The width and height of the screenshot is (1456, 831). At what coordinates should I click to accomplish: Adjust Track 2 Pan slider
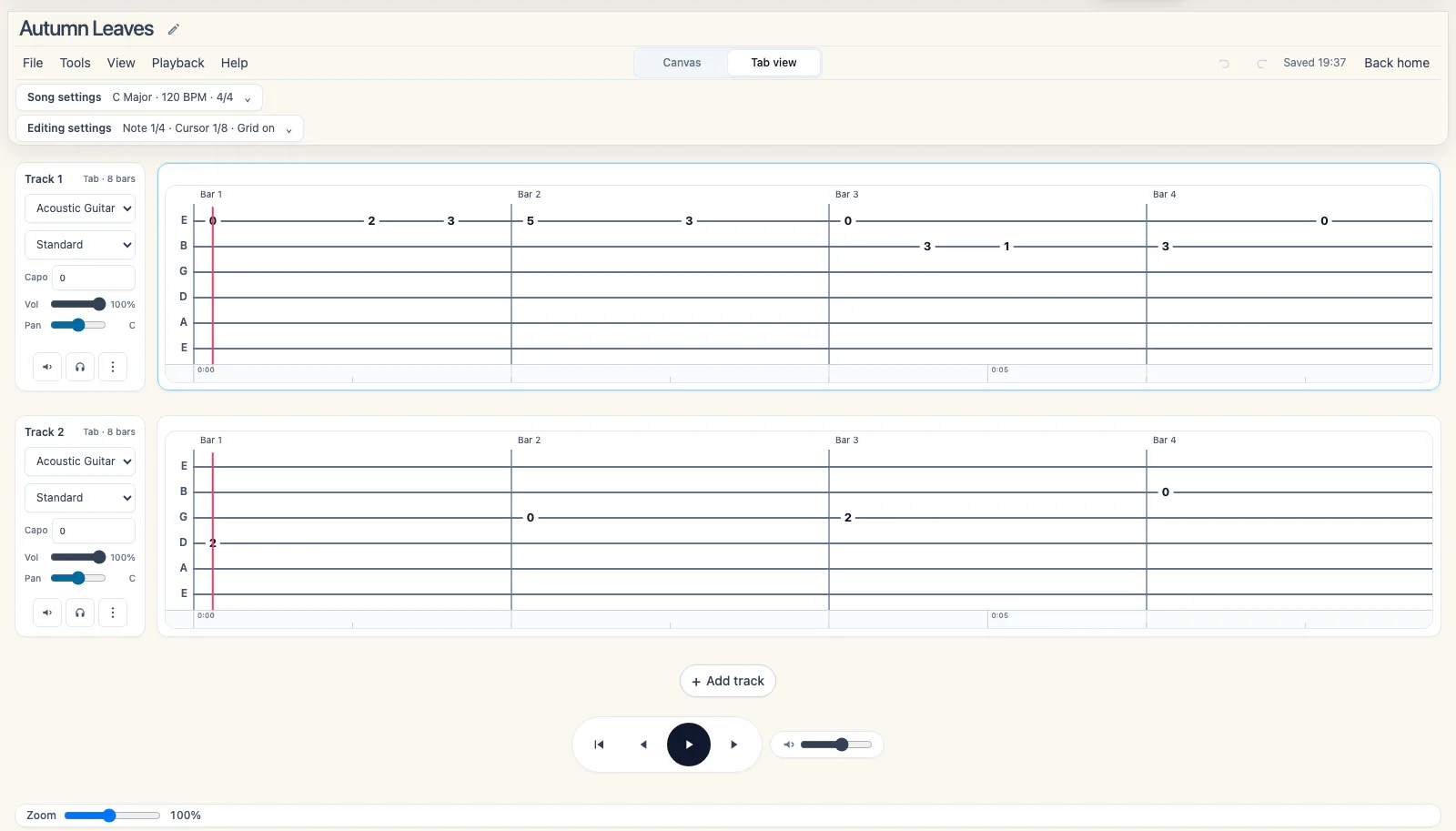point(78,578)
